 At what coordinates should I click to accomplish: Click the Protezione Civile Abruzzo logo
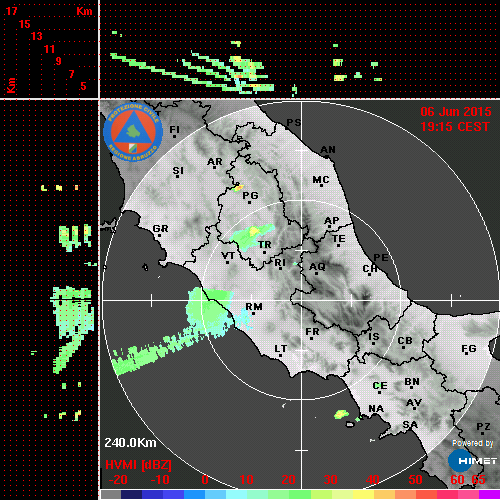(x=133, y=133)
